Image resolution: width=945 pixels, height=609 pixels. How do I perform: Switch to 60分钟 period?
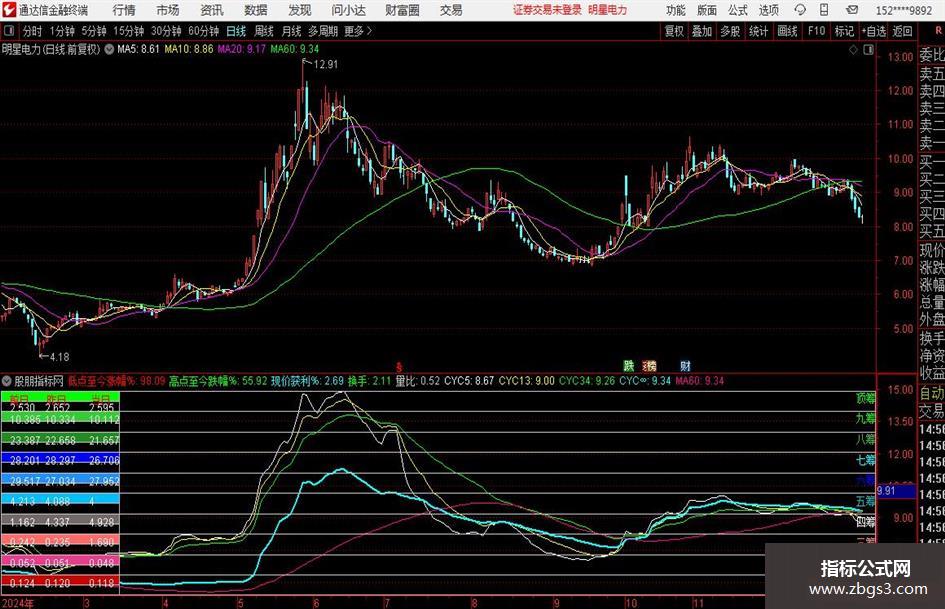pyautogui.click(x=204, y=31)
